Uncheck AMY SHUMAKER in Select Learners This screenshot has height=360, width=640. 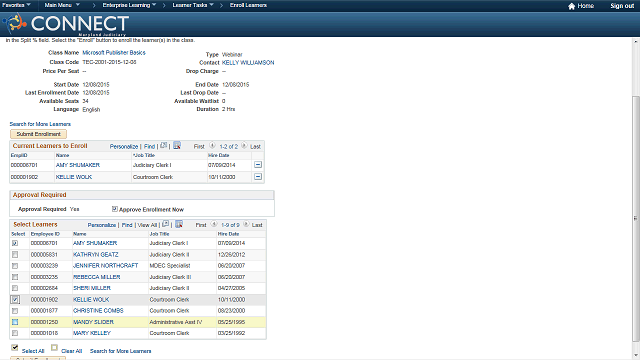point(15,243)
